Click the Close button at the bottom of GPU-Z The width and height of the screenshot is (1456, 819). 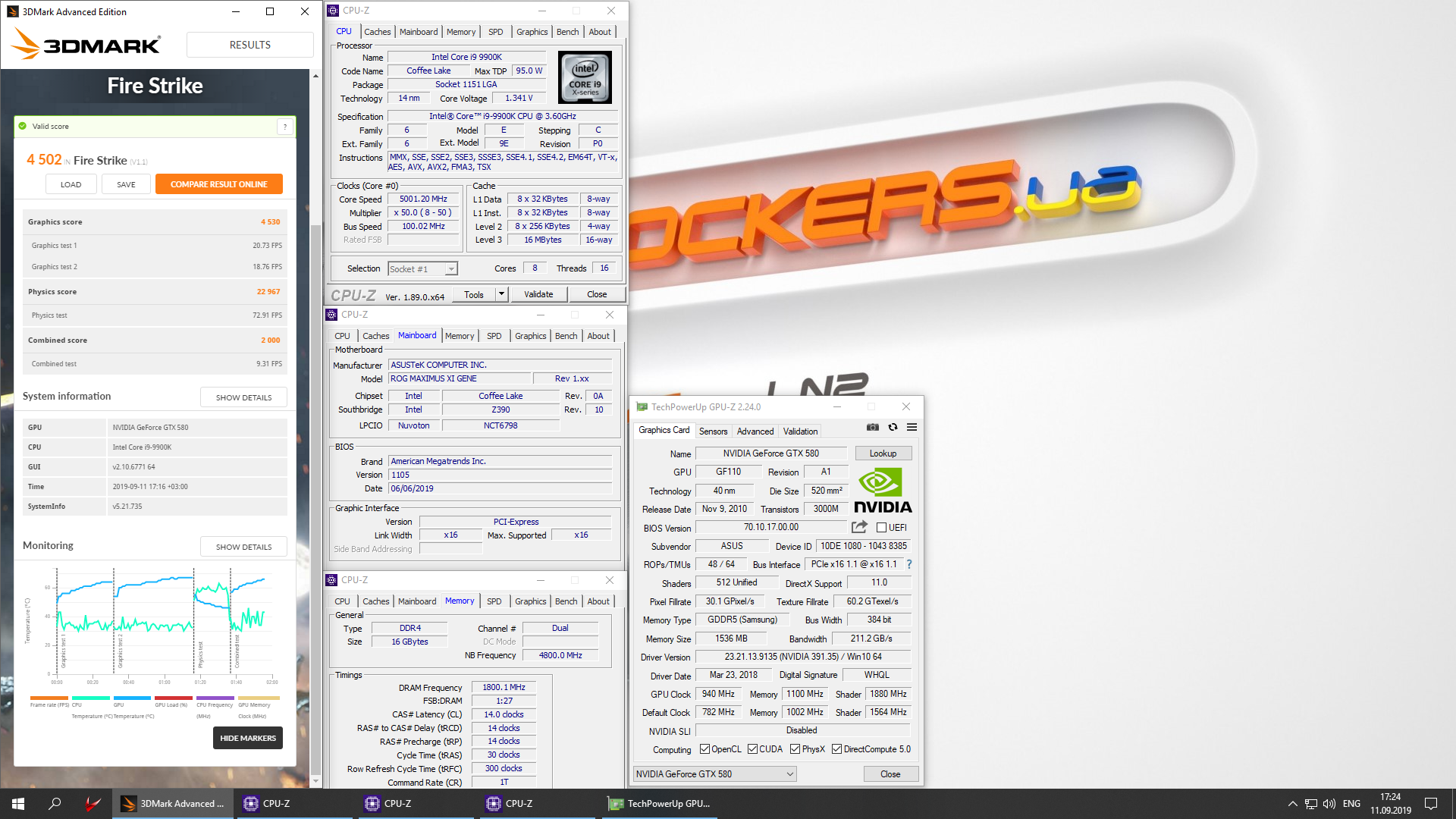tap(890, 774)
